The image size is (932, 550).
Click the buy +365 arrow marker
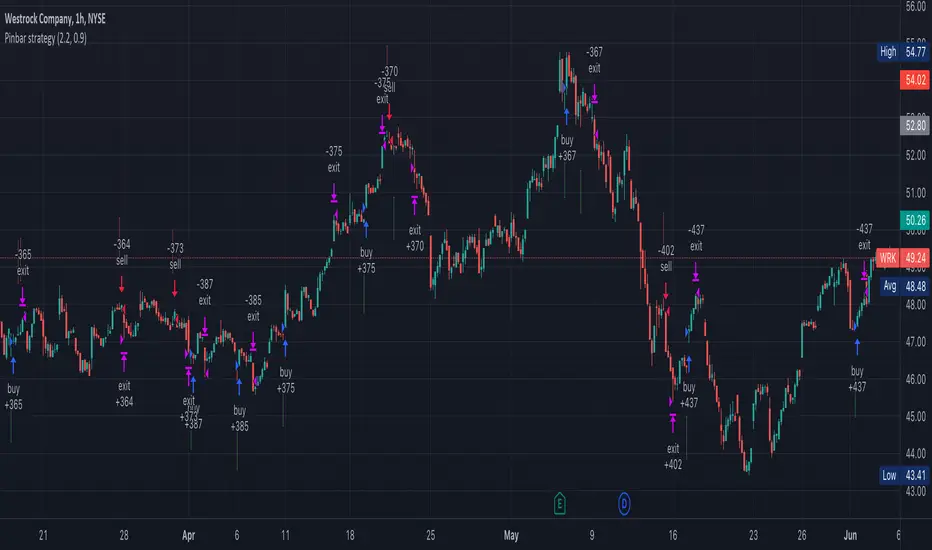pyautogui.click(x=13, y=365)
